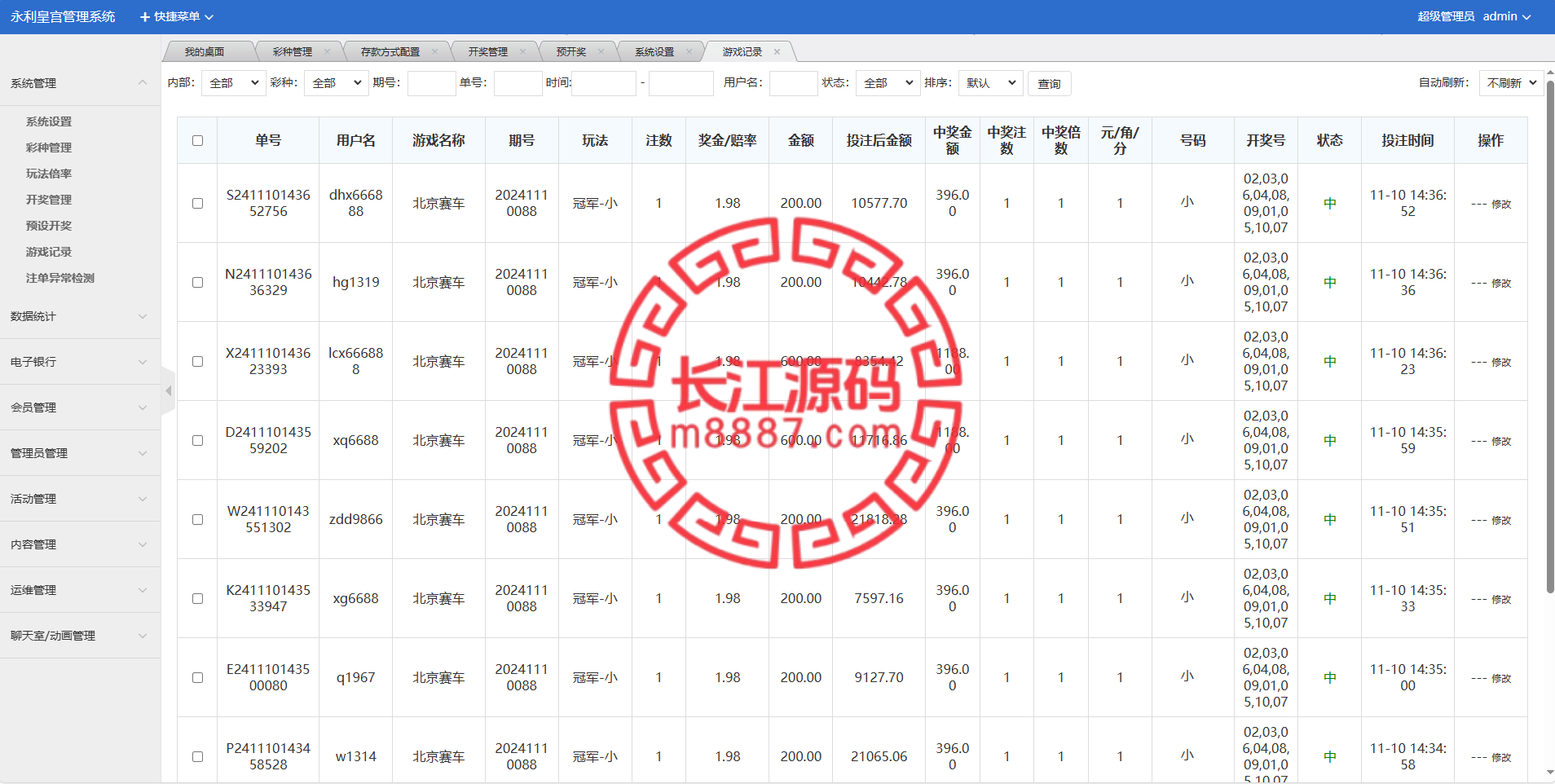Open the 排序 sort dropdown

tap(991, 83)
